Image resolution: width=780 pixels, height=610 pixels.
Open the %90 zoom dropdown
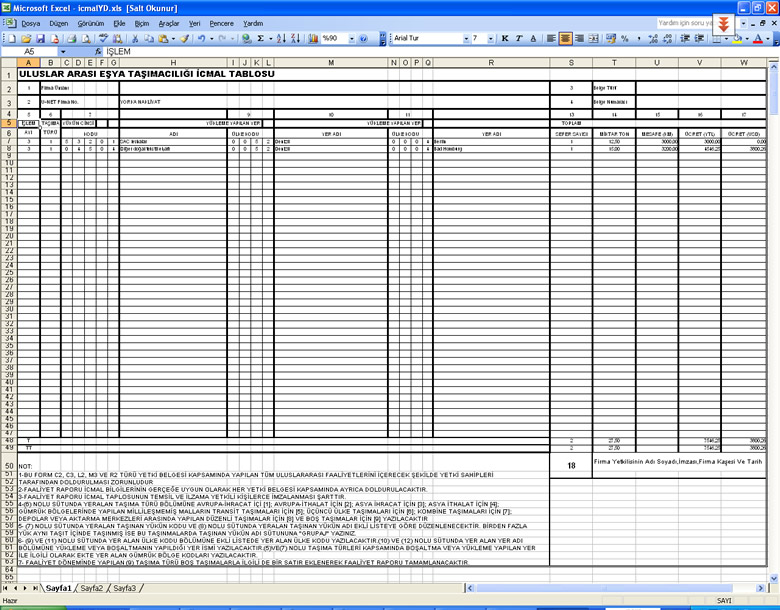(x=351, y=38)
